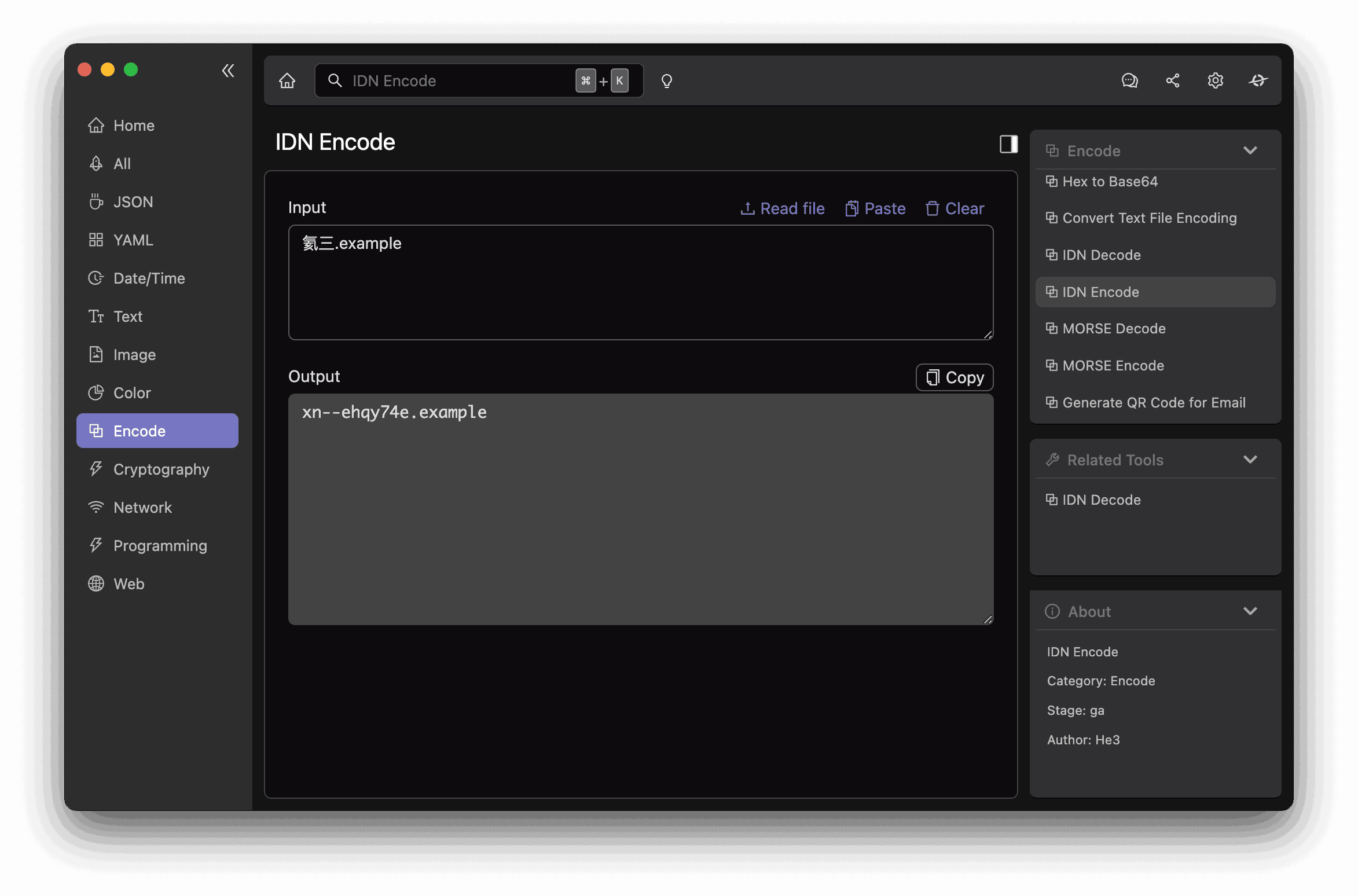Click the 'Category: Encode' text
The width and height of the screenshot is (1358, 896).
(1101, 681)
